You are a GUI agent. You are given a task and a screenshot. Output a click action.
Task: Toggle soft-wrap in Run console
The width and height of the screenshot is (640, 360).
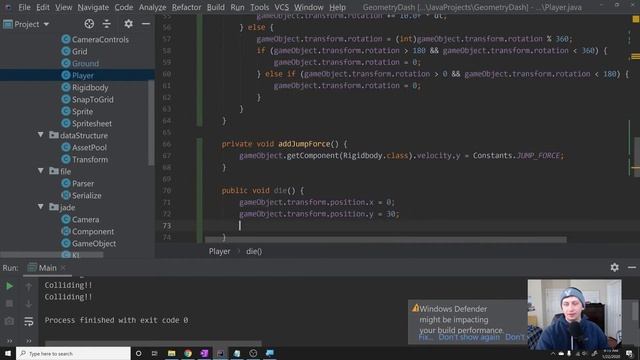coord(29,322)
